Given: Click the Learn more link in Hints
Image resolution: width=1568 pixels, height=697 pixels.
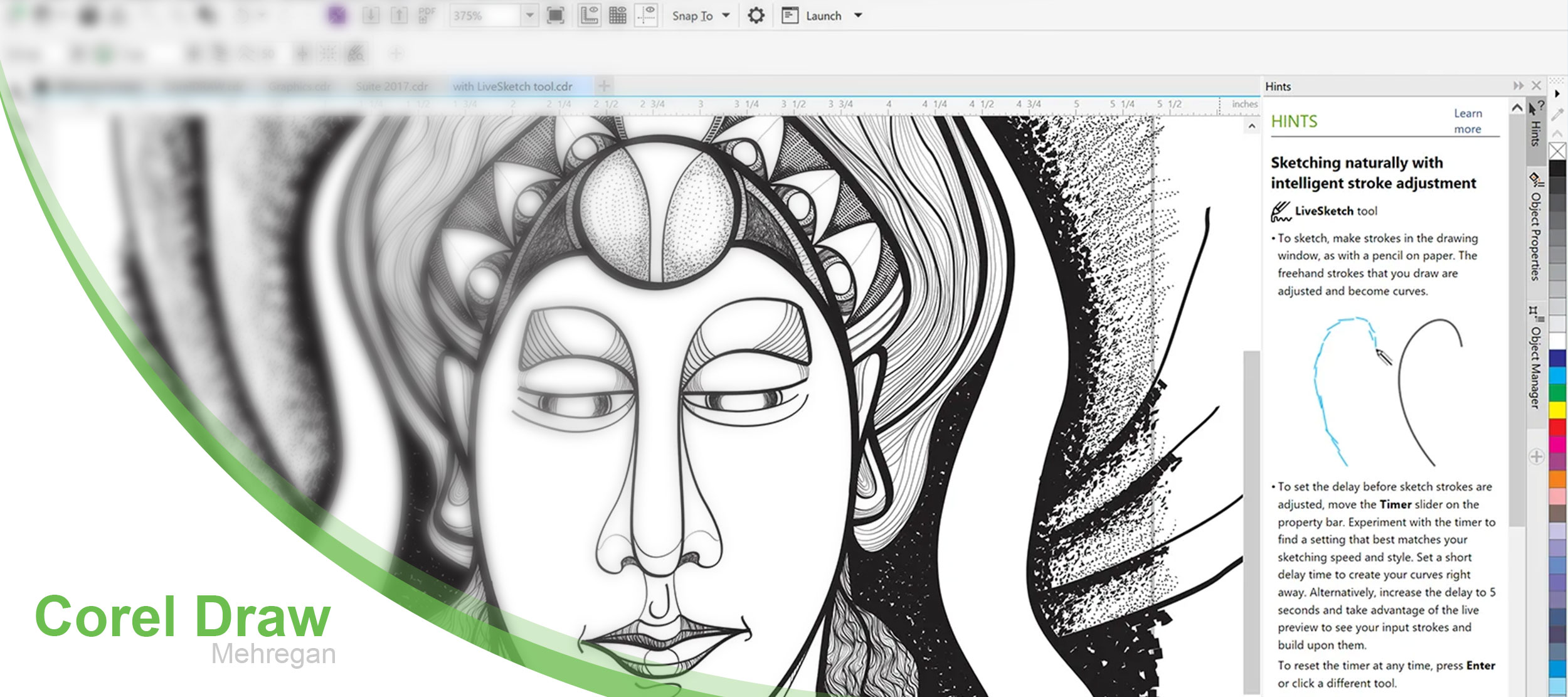Looking at the screenshot, I should pos(1468,120).
